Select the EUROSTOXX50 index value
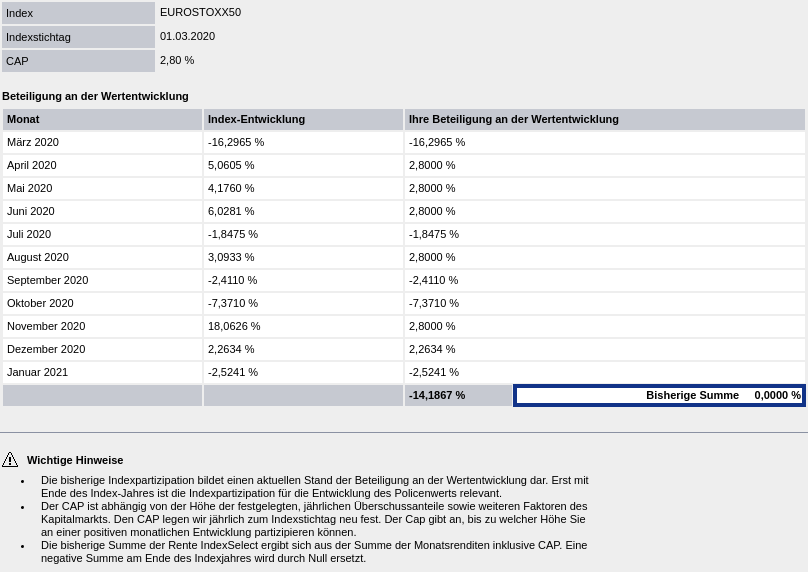 [x=200, y=12]
